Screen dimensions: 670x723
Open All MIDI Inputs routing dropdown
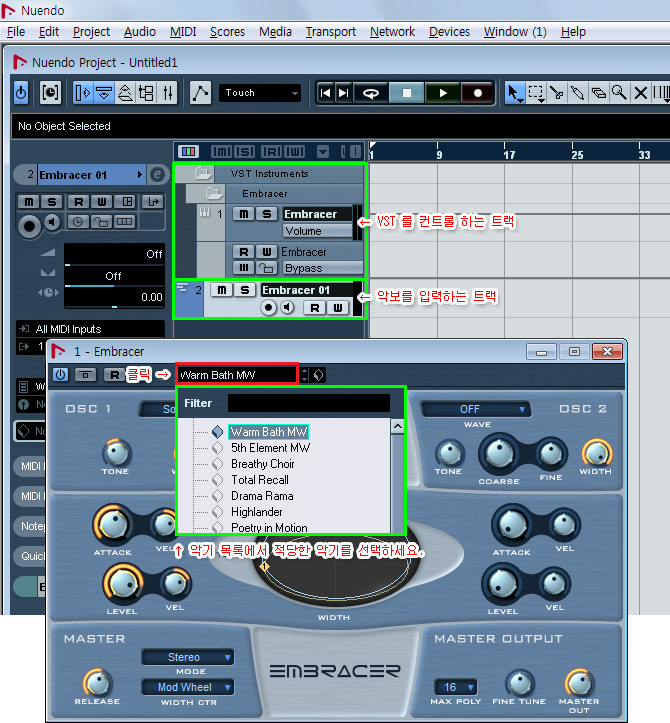tap(90, 329)
